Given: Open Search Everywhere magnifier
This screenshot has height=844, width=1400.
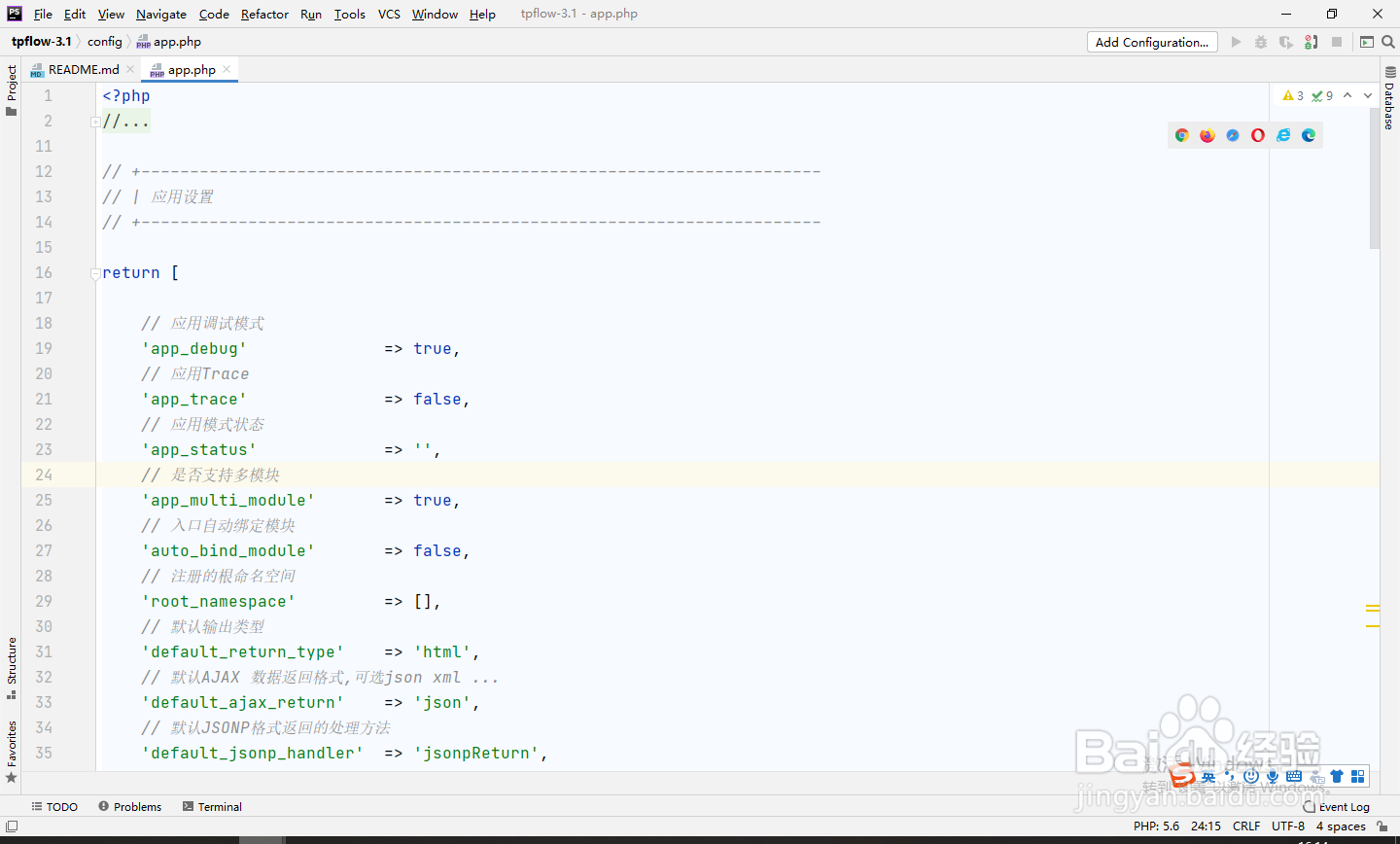Looking at the screenshot, I should click(x=1388, y=42).
